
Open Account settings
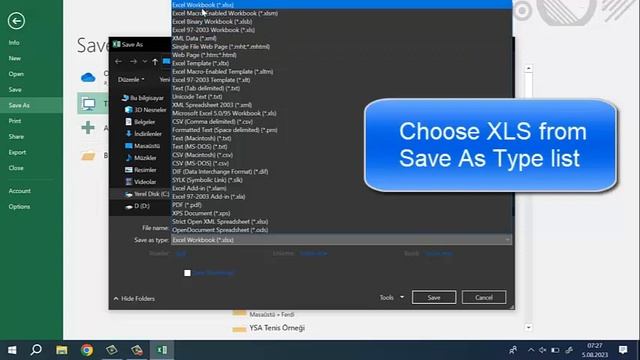click(x=20, y=191)
